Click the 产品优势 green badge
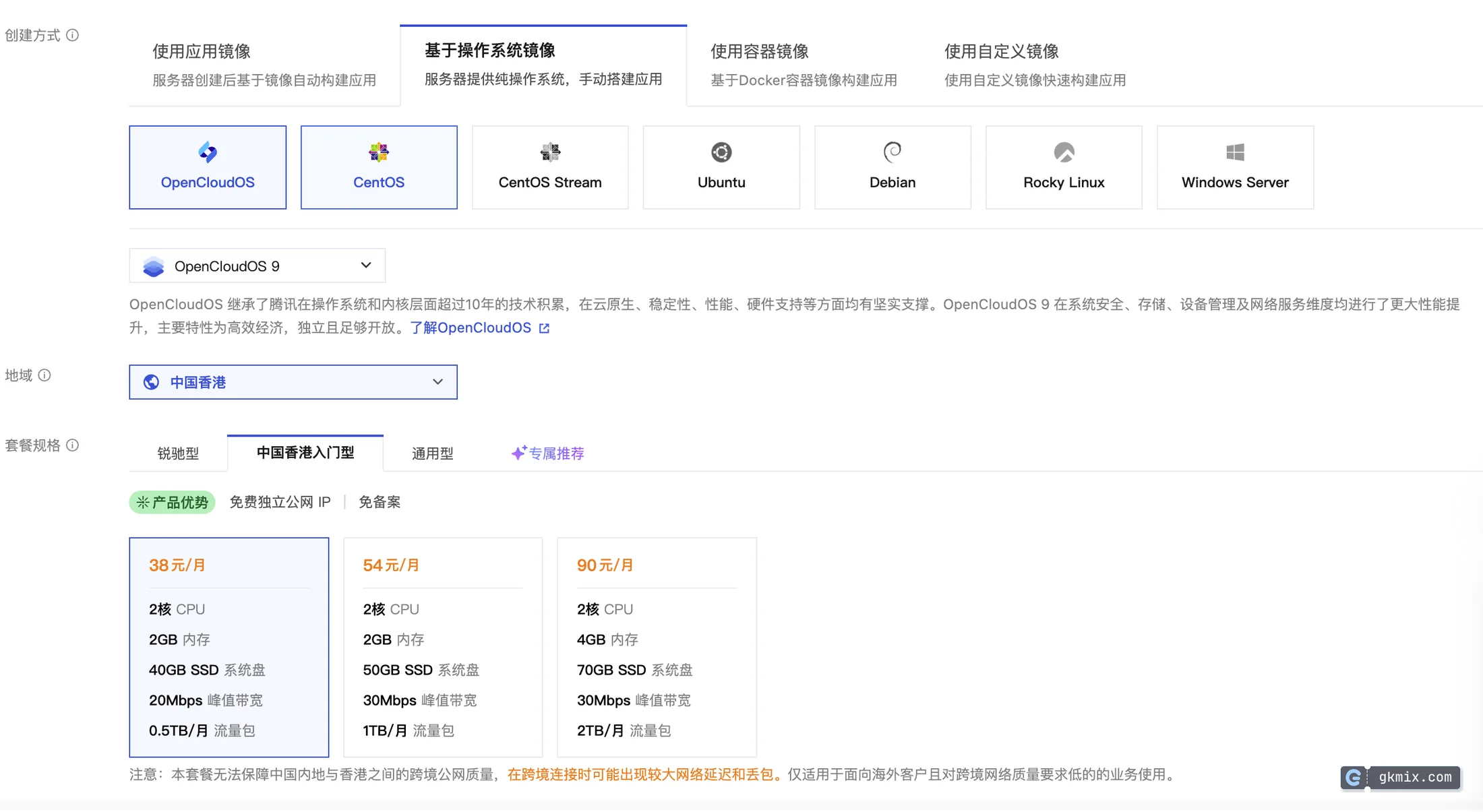Viewport: 1483px width, 812px height. pos(173,502)
